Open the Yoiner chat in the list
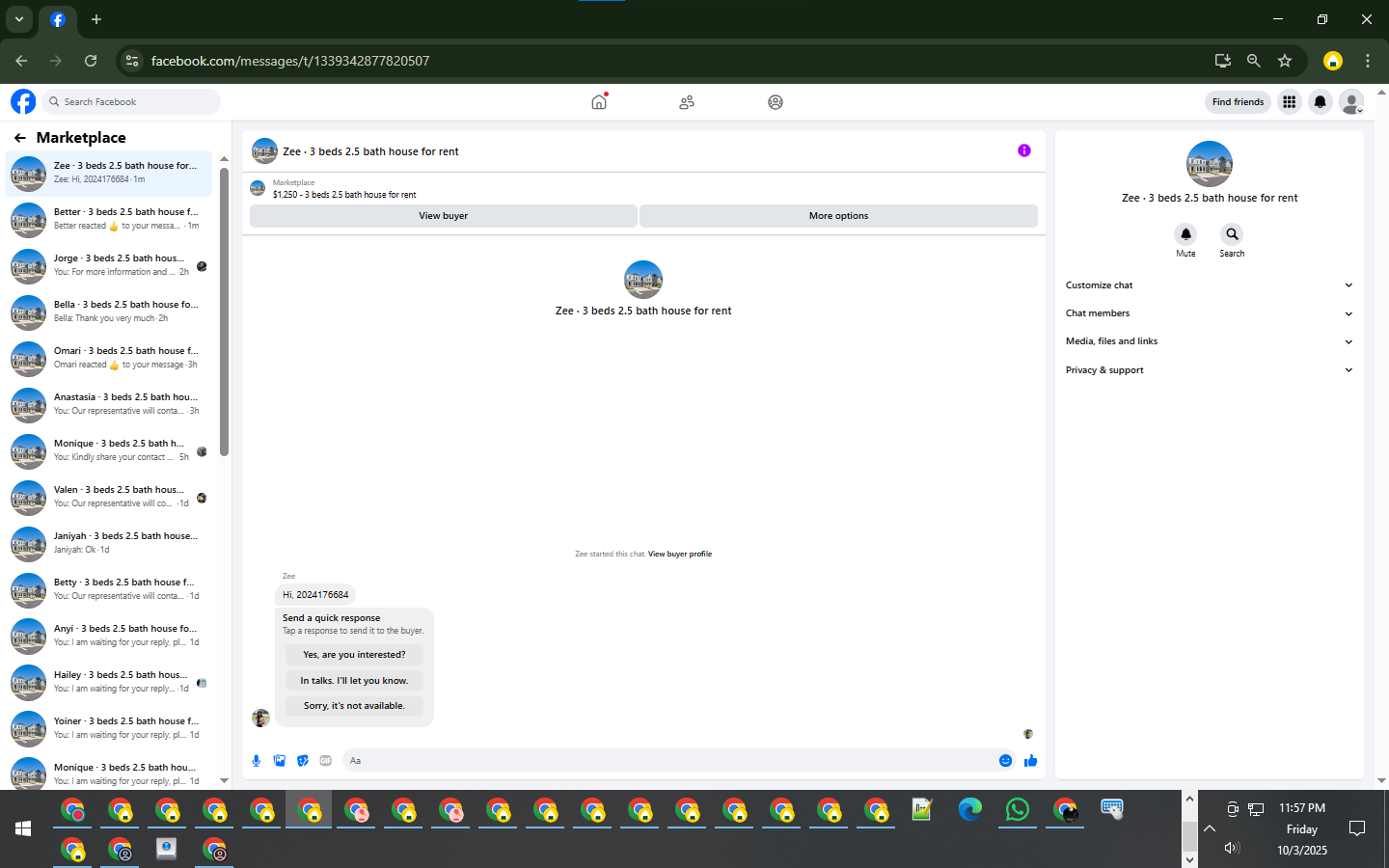The width and height of the screenshot is (1389, 868). 109,729
